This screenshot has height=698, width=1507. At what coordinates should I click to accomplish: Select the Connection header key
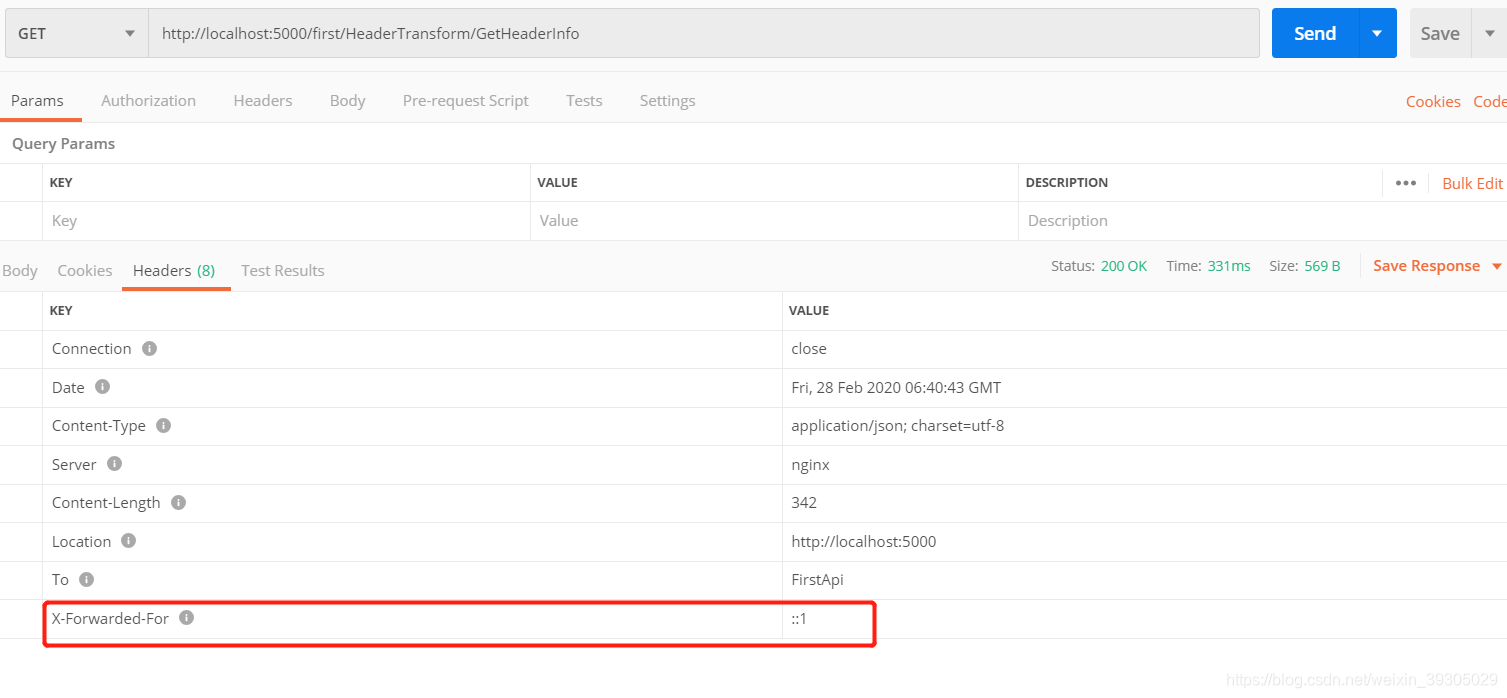pyautogui.click(x=92, y=349)
